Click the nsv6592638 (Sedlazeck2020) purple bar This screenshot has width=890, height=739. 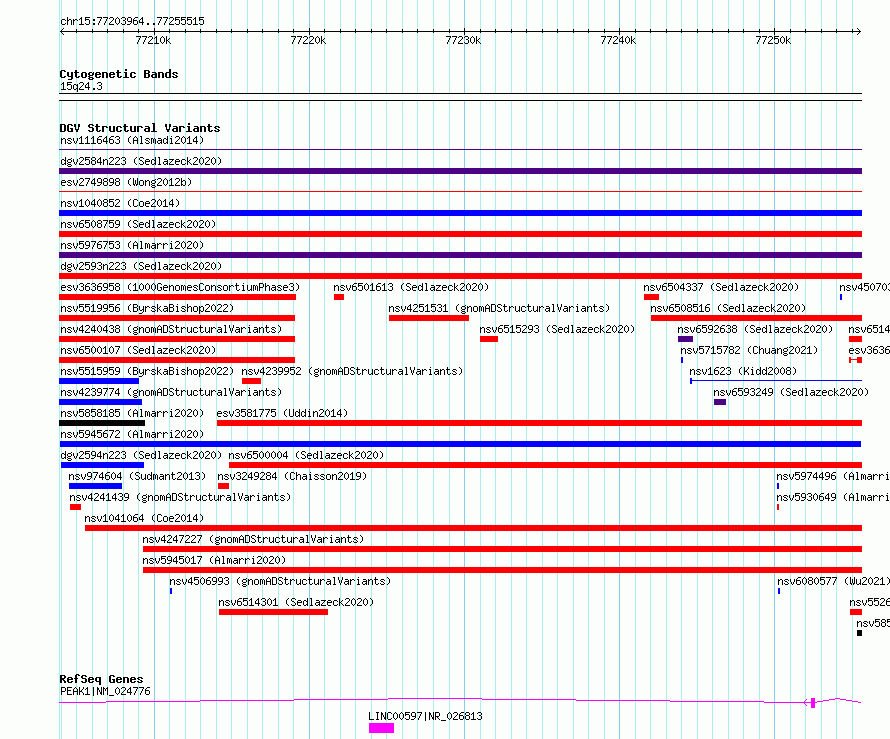point(685,339)
